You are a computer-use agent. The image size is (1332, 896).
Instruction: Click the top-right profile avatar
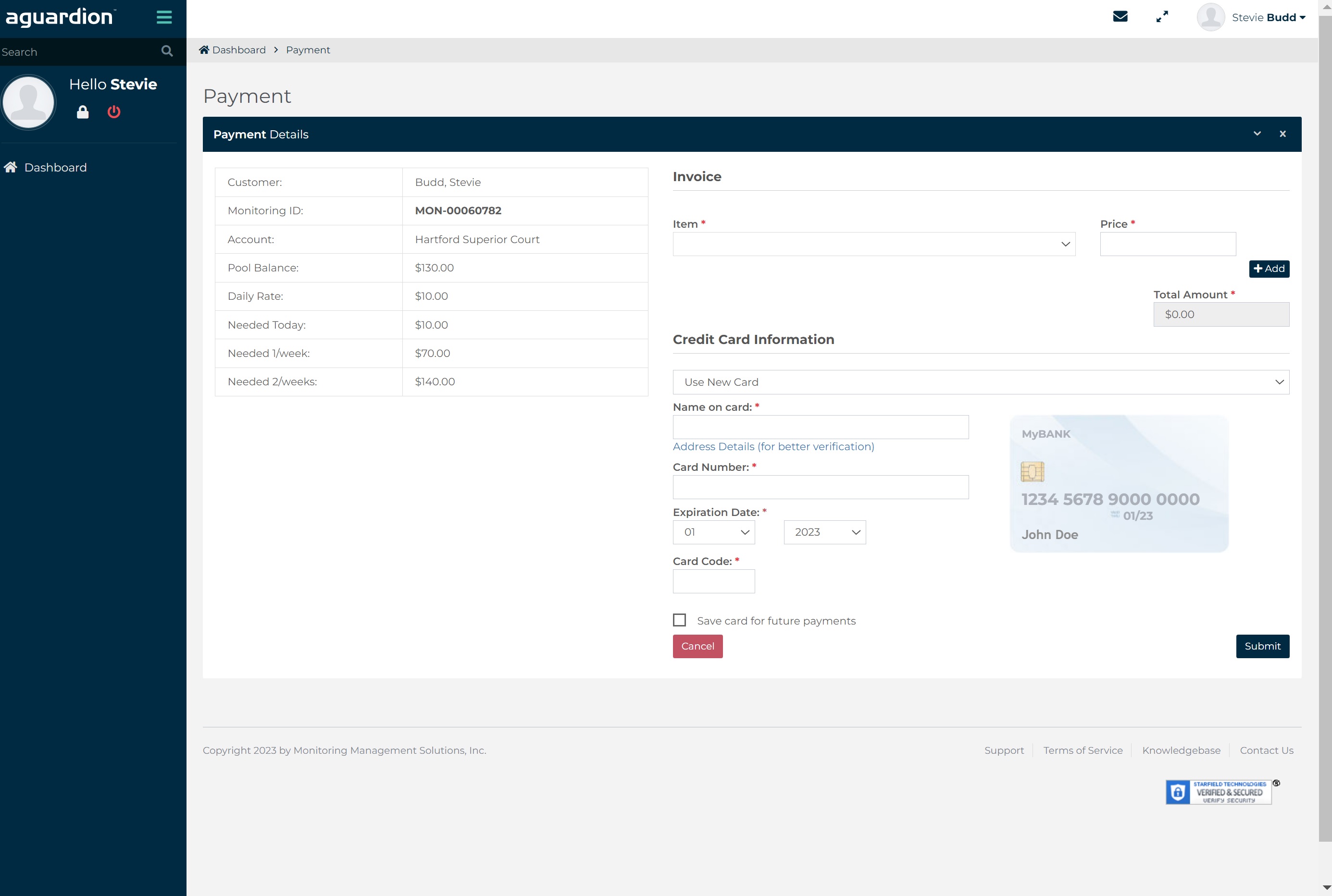click(1211, 17)
